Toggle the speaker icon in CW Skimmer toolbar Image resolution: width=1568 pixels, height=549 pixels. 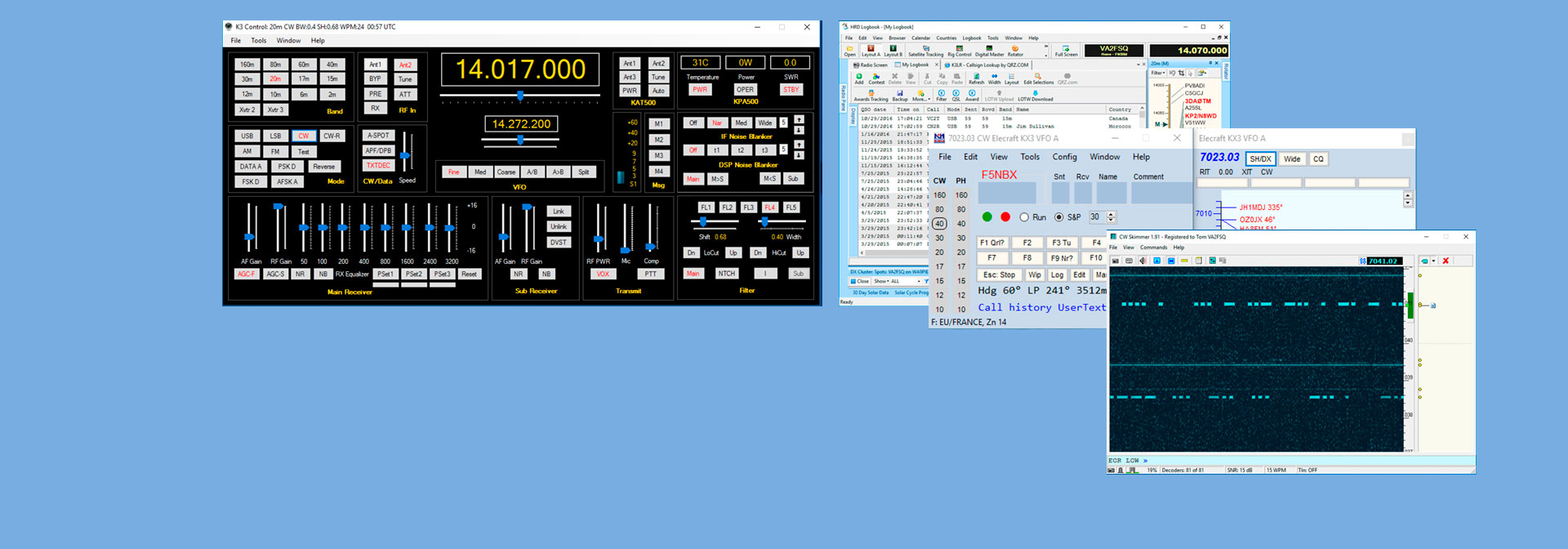(1143, 261)
